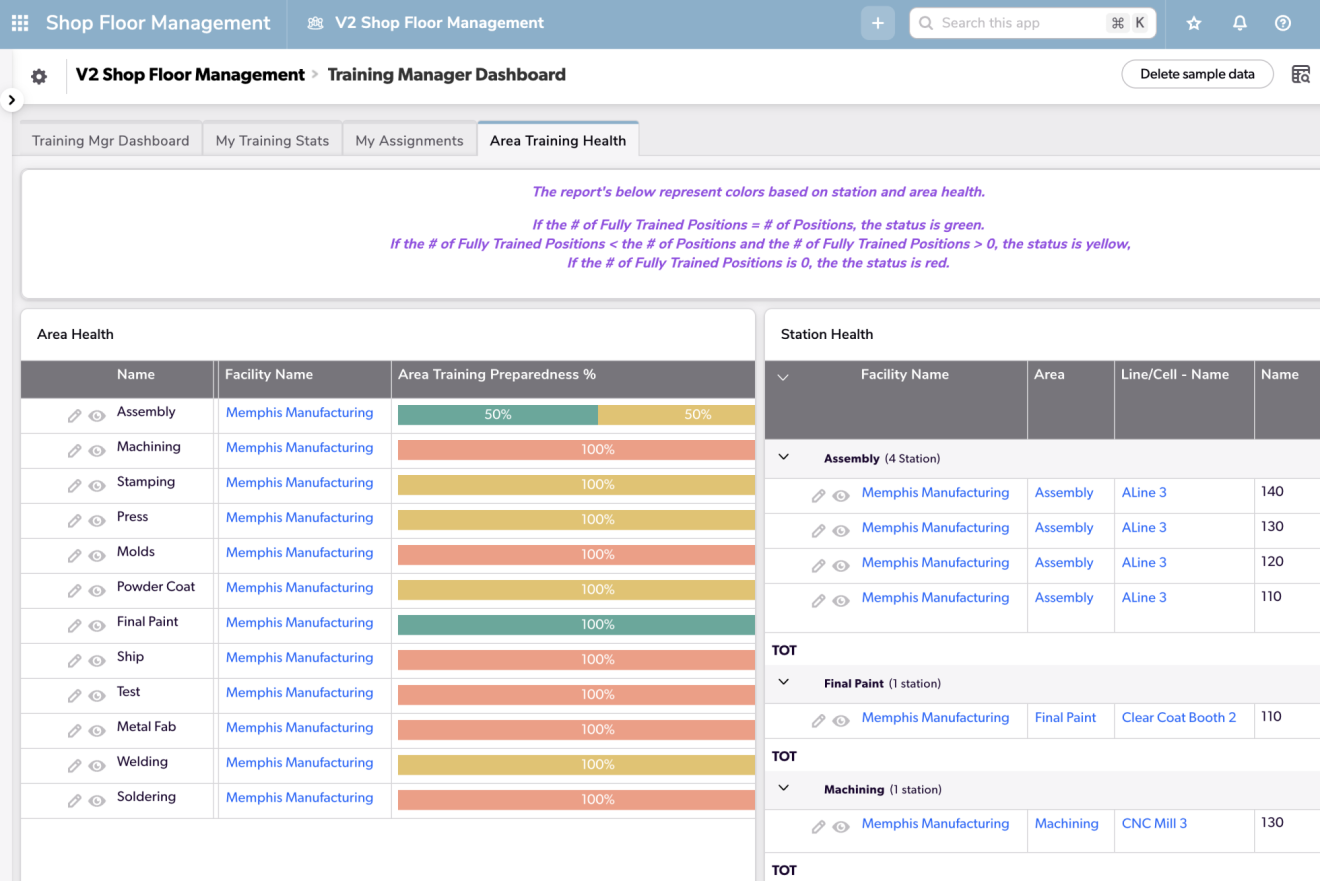Image resolution: width=1320 pixels, height=881 pixels.
Task: Open favorites star icon
Action: coord(1193,24)
